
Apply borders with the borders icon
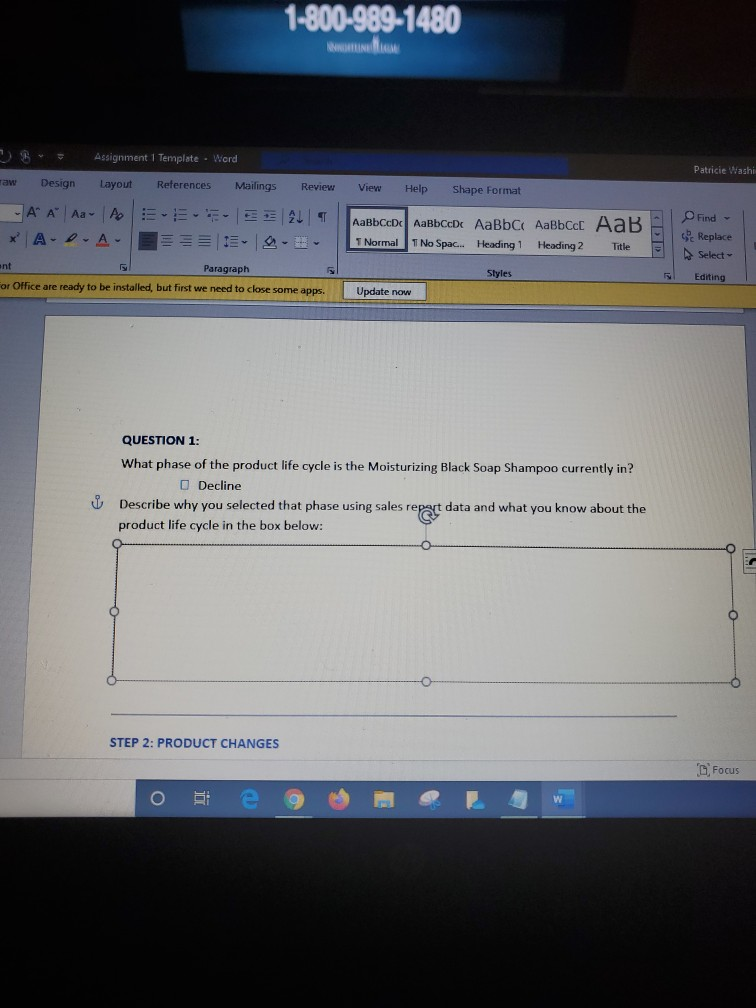[301, 243]
